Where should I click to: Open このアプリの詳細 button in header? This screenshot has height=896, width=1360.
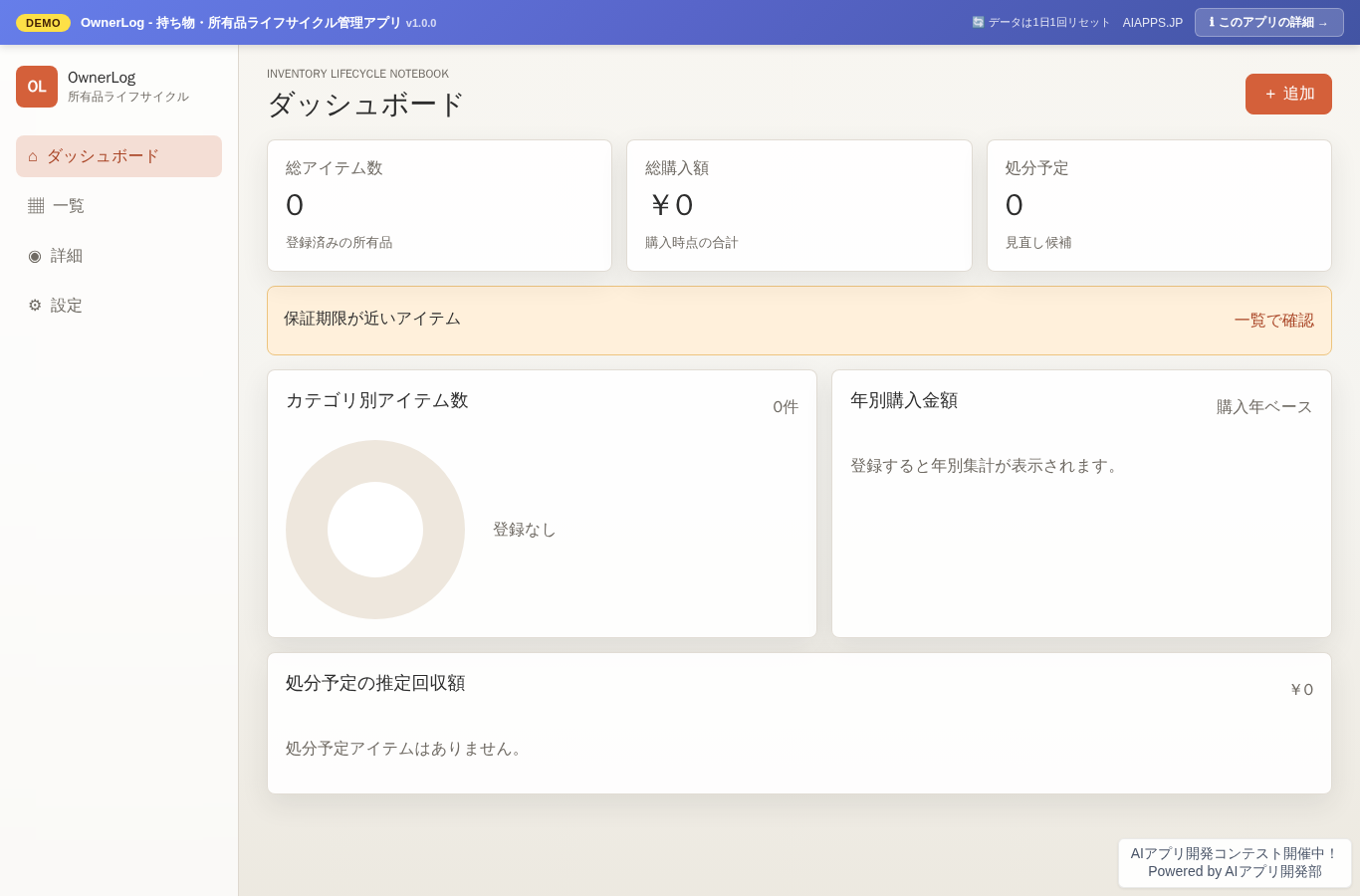pos(1268,22)
